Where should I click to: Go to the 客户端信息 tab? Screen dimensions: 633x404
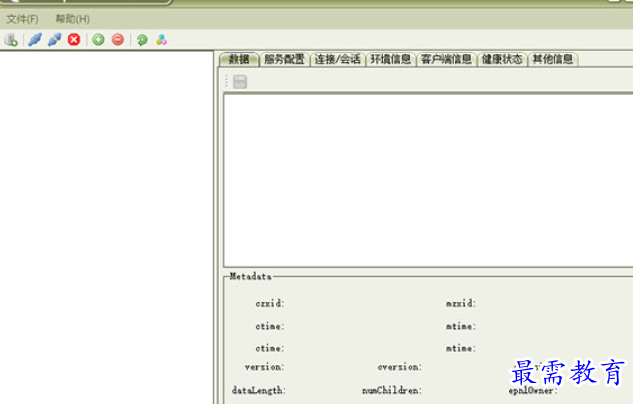click(446, 59)
